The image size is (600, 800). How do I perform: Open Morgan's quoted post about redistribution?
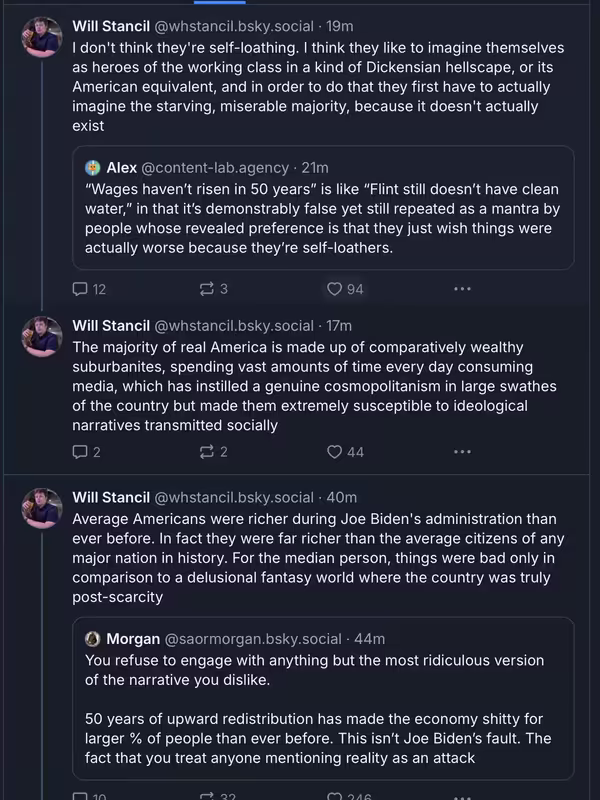tap(323, 698)
